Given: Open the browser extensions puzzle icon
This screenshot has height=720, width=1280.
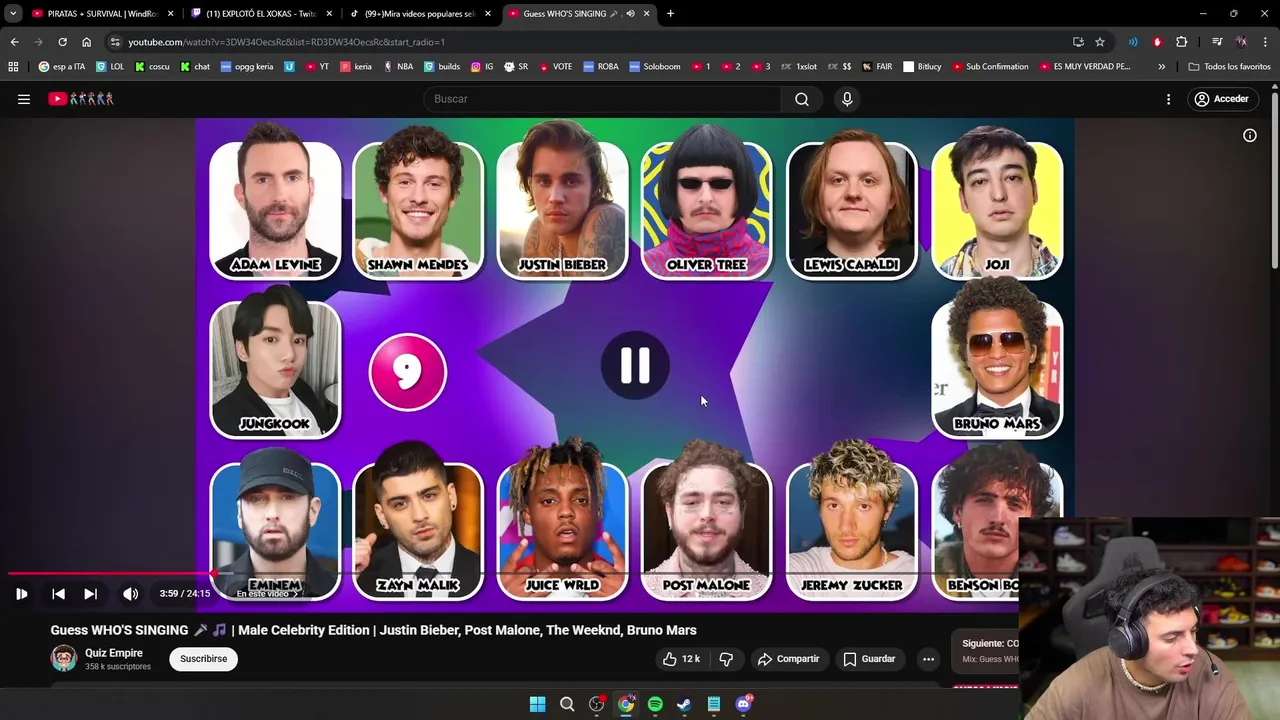Looking at the screenshot, I should (1182, 42).
